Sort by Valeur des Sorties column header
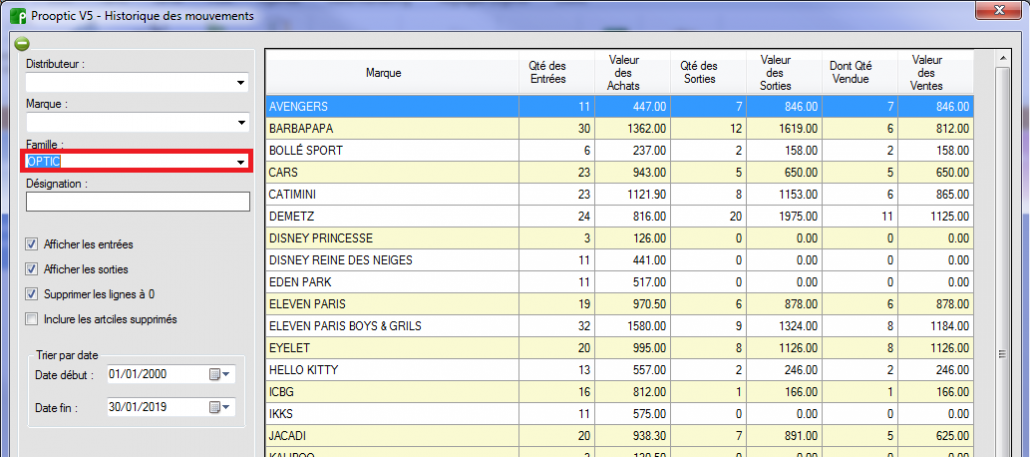This screenshot has width=1030, height=457. (x=784, y=73)
